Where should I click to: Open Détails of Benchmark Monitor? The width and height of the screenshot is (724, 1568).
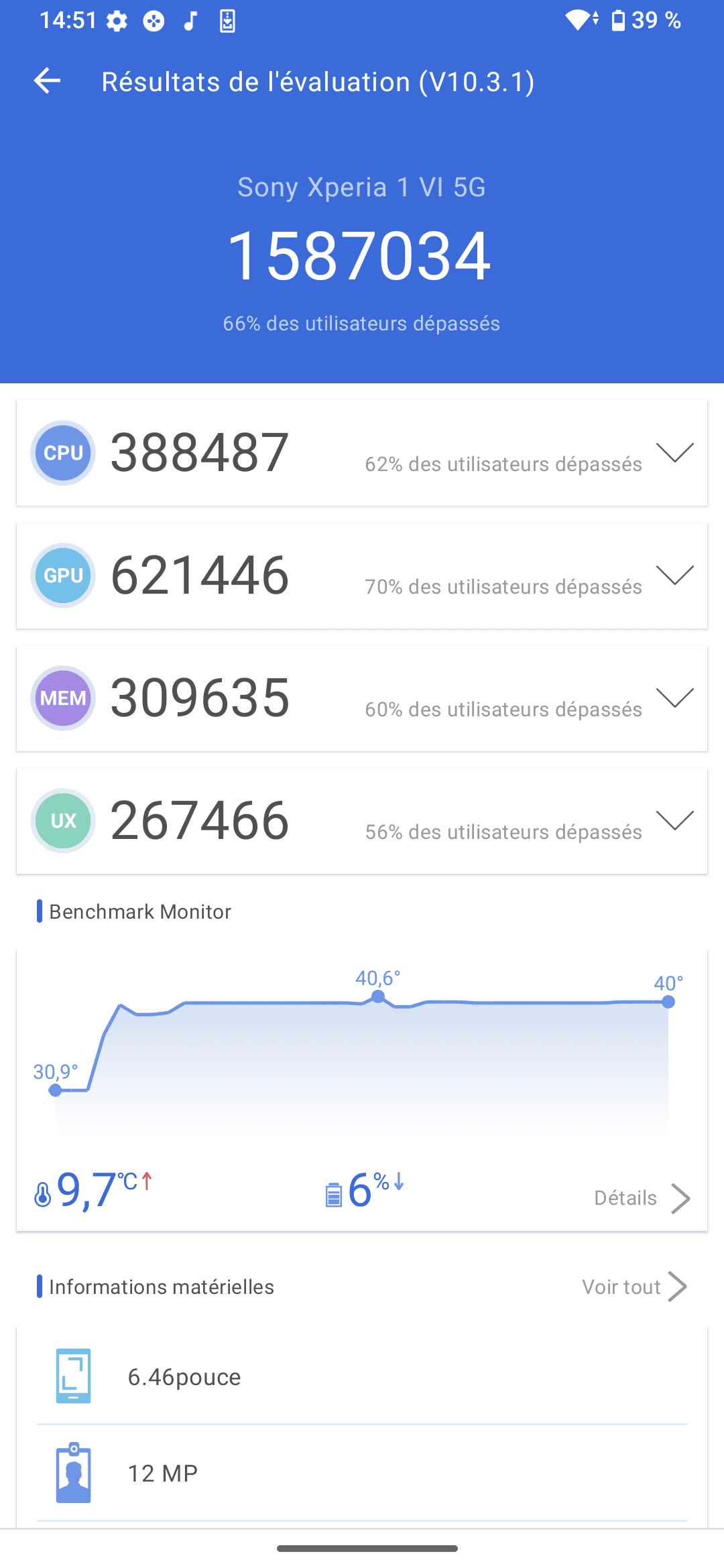(641, 1198)
